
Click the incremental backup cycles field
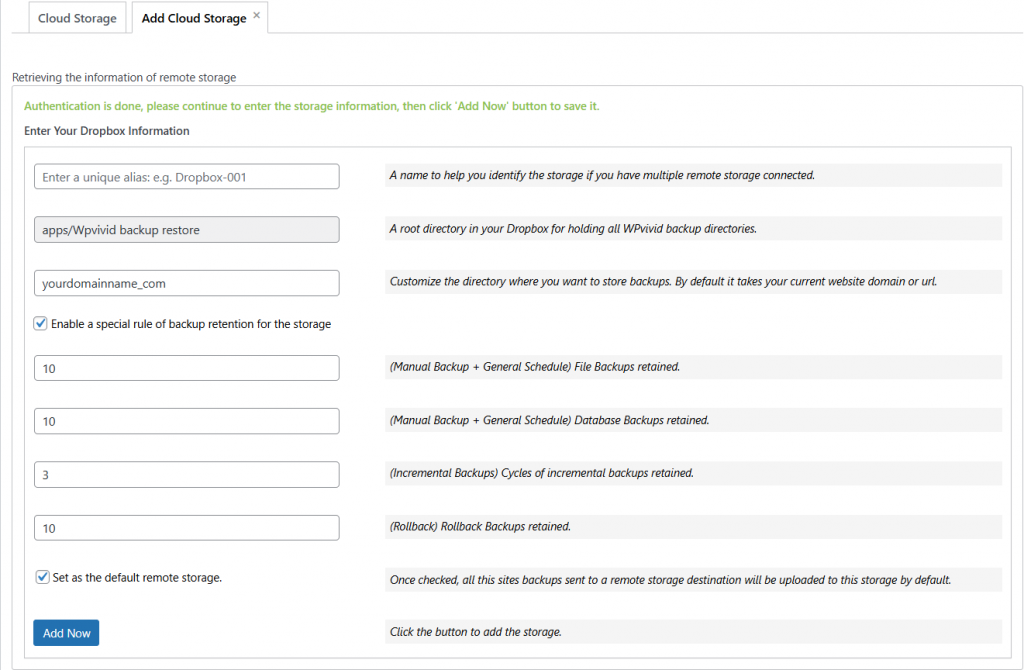tap(186, 474)
